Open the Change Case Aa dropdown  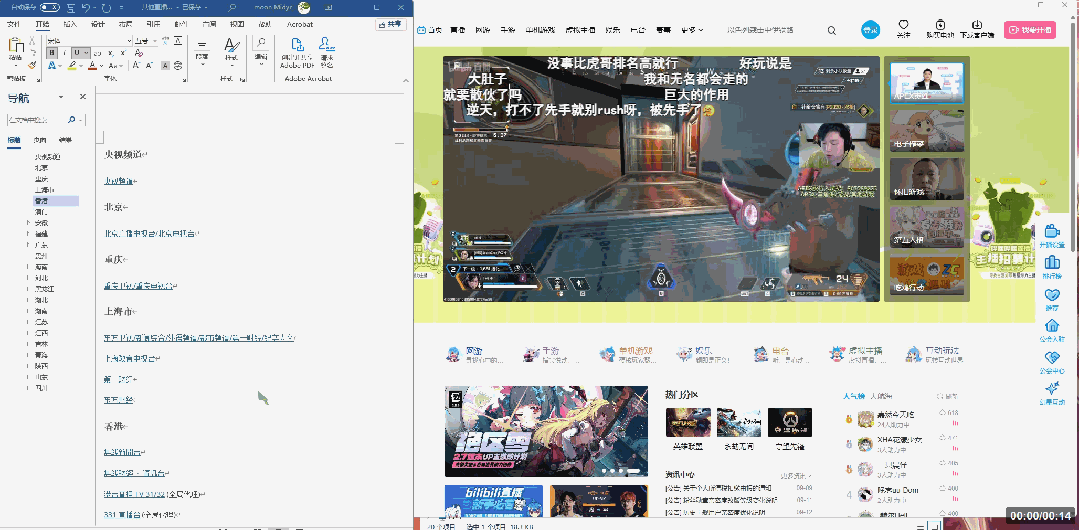point(114,66)
